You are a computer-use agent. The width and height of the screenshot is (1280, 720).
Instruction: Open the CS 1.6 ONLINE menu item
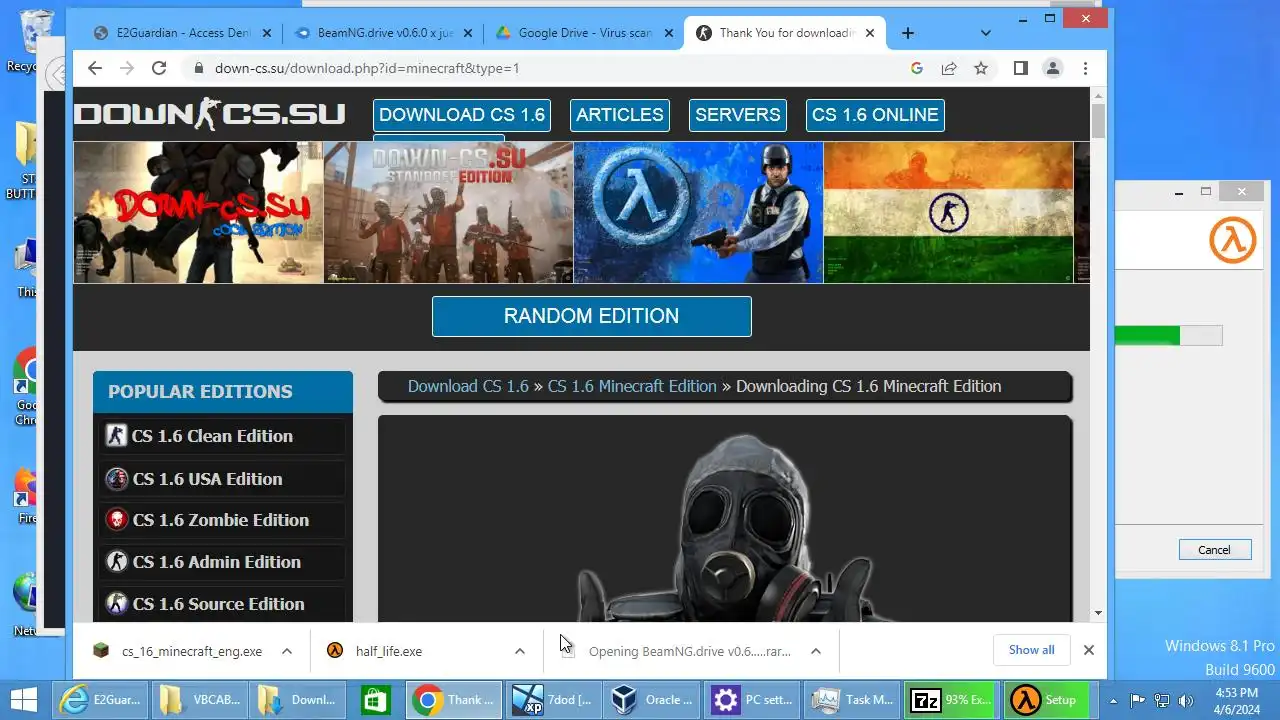click(x=875, y=115)
